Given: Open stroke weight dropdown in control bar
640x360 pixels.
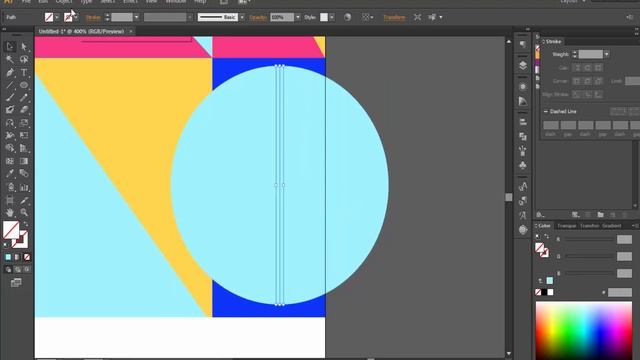Looking at the screenshot, I should point(136,17).
